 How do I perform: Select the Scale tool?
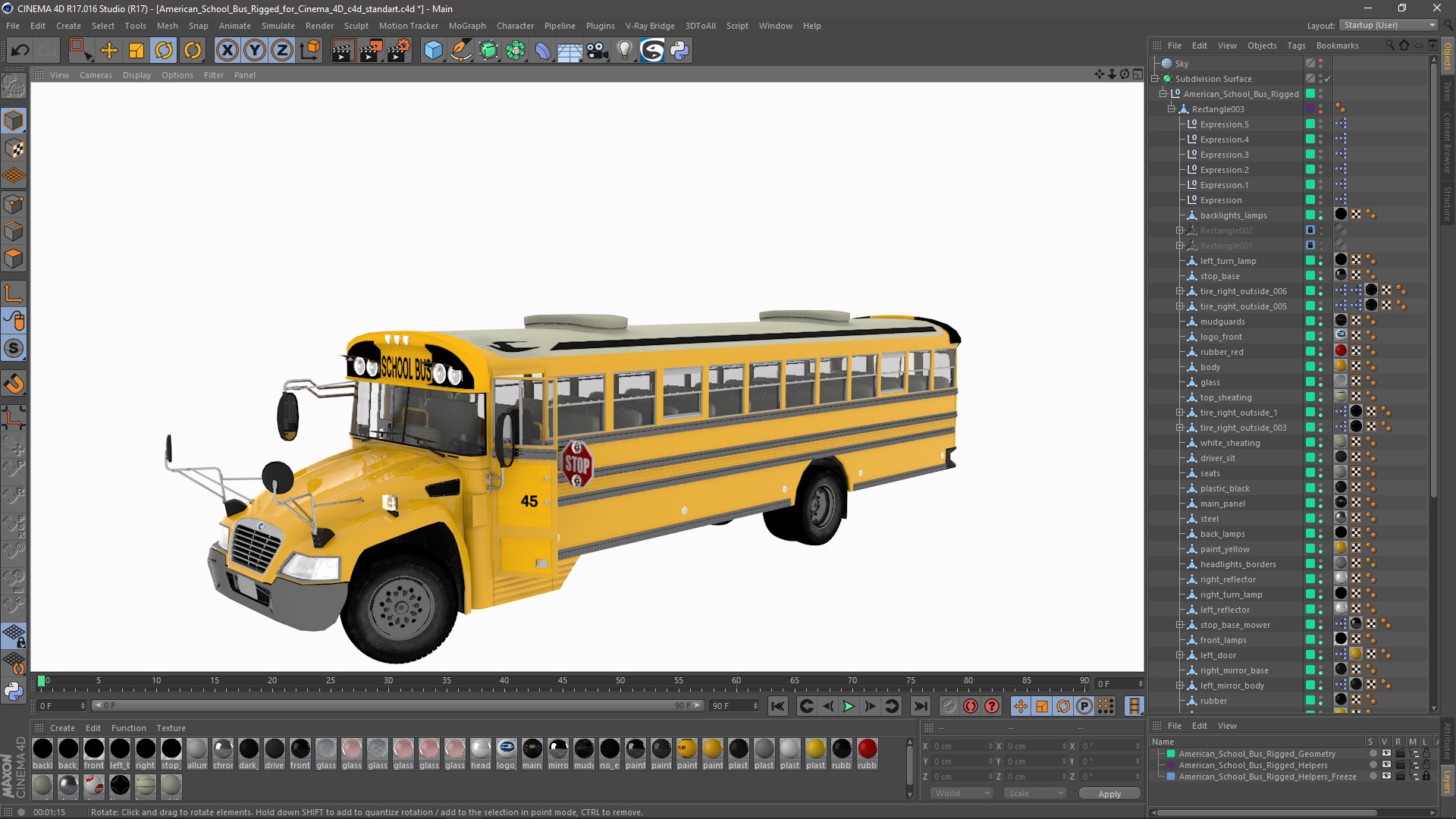tap(136, 51)
